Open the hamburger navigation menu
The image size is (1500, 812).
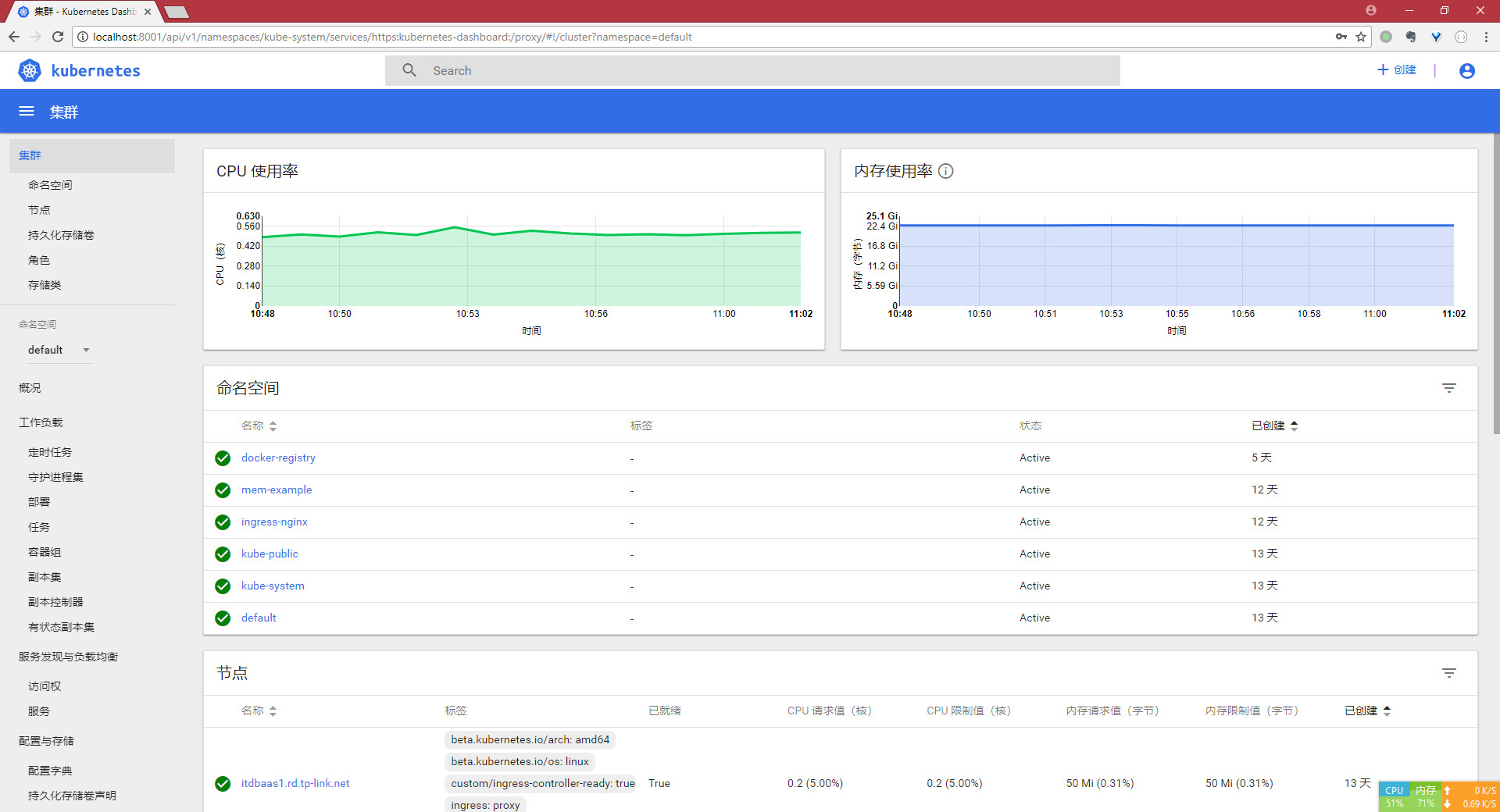(27, 111)
